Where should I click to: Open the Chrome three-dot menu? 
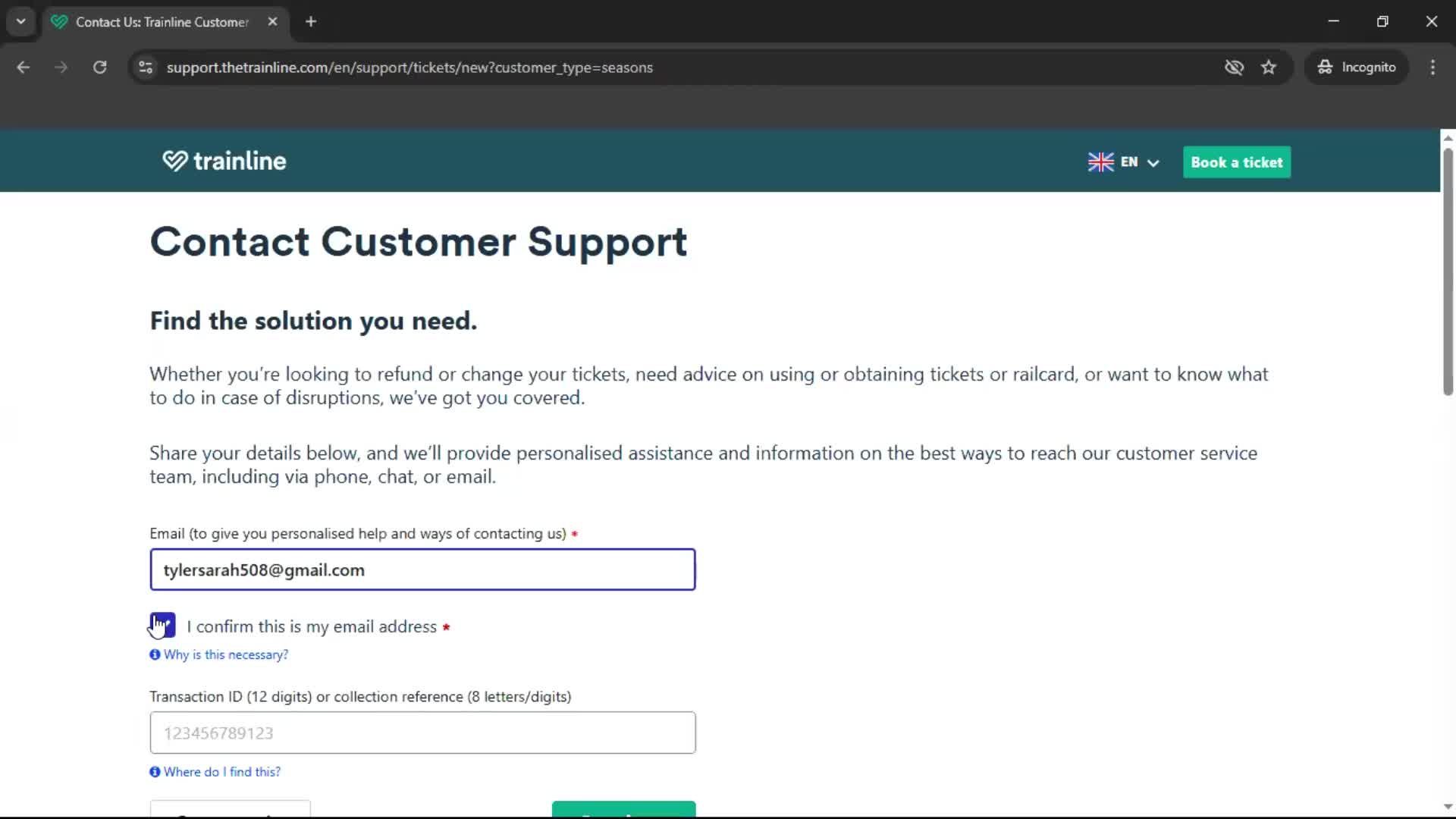(x=1432, y=67)
